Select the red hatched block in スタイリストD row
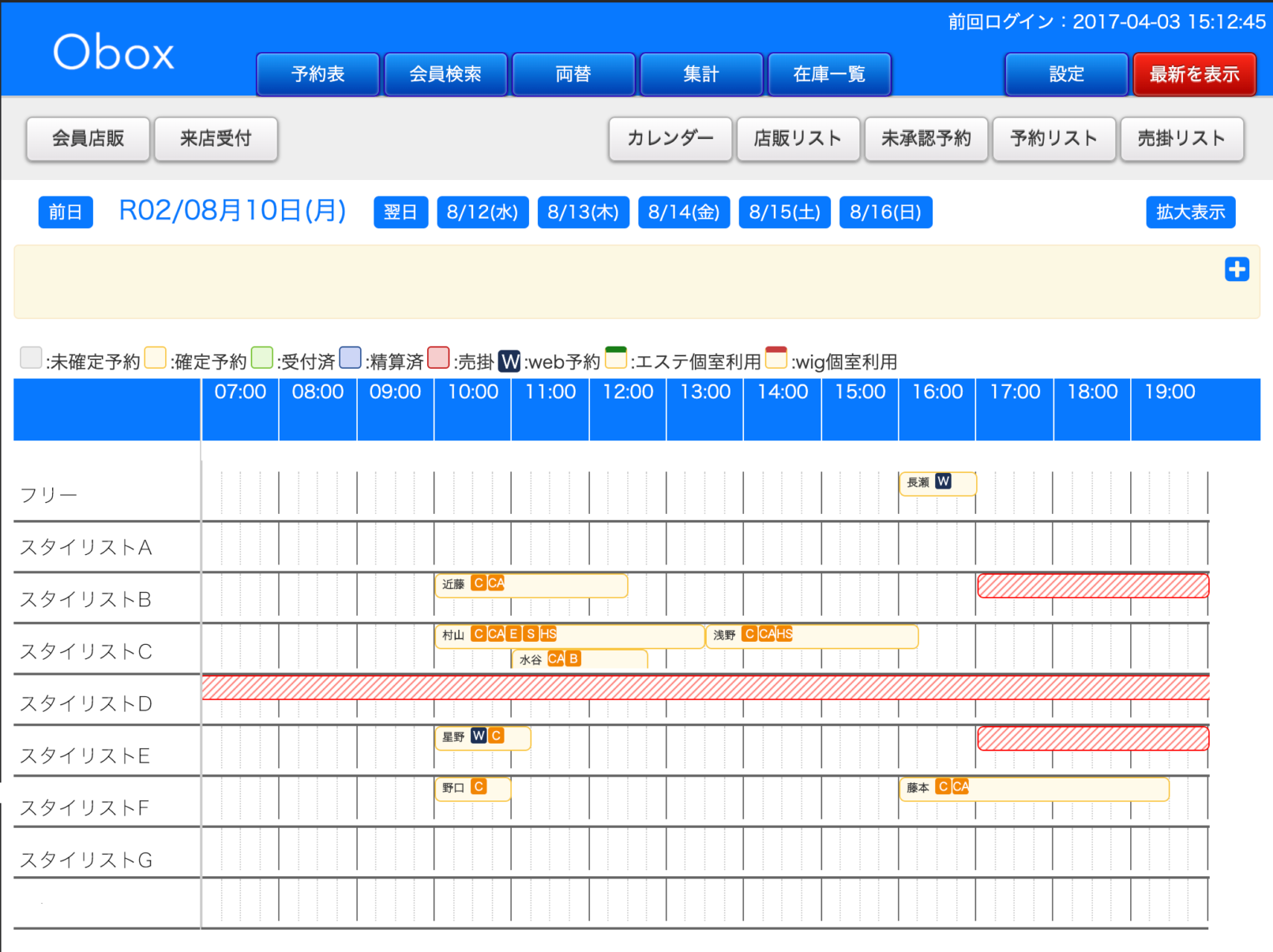Image resolution: width=1273 pixels, height=952 pixels. 704,687
